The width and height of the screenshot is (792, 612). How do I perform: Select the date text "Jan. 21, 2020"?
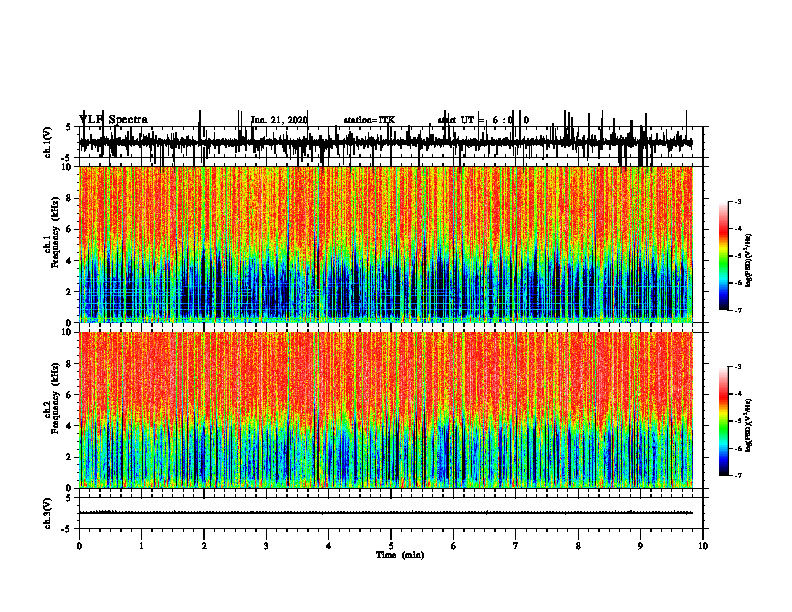[279, 120]
